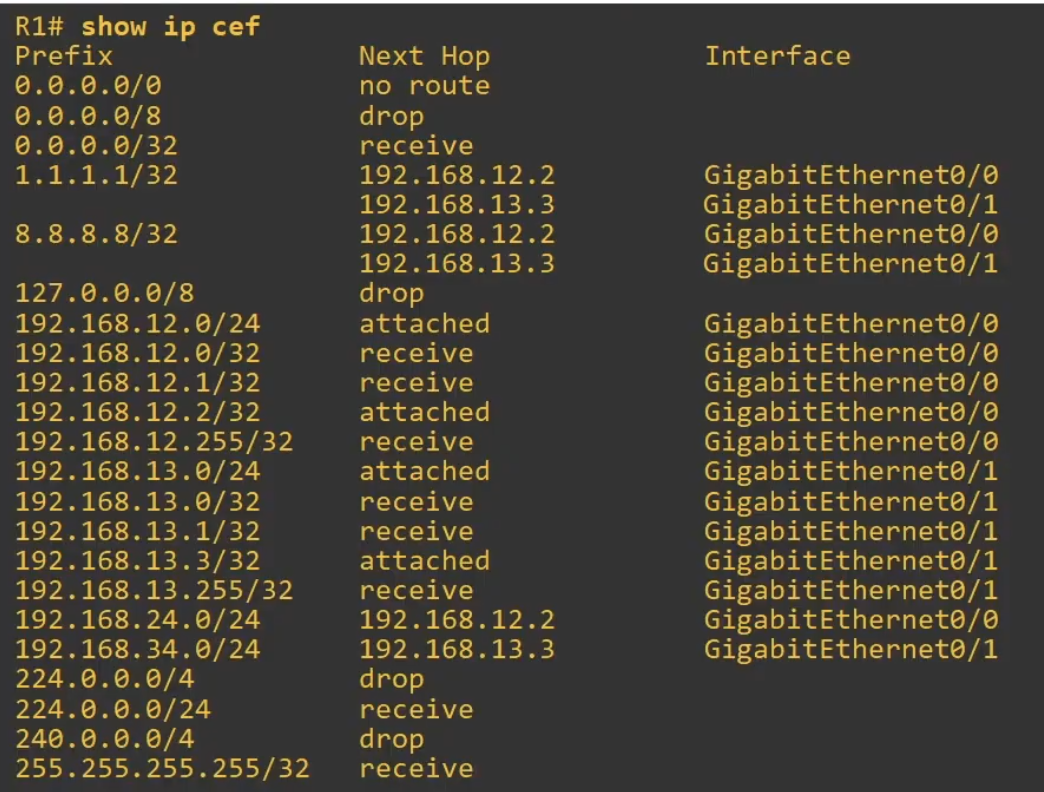
Task: Click the 192.168.12.0/24 prefix entry
Action: [137, 323]
